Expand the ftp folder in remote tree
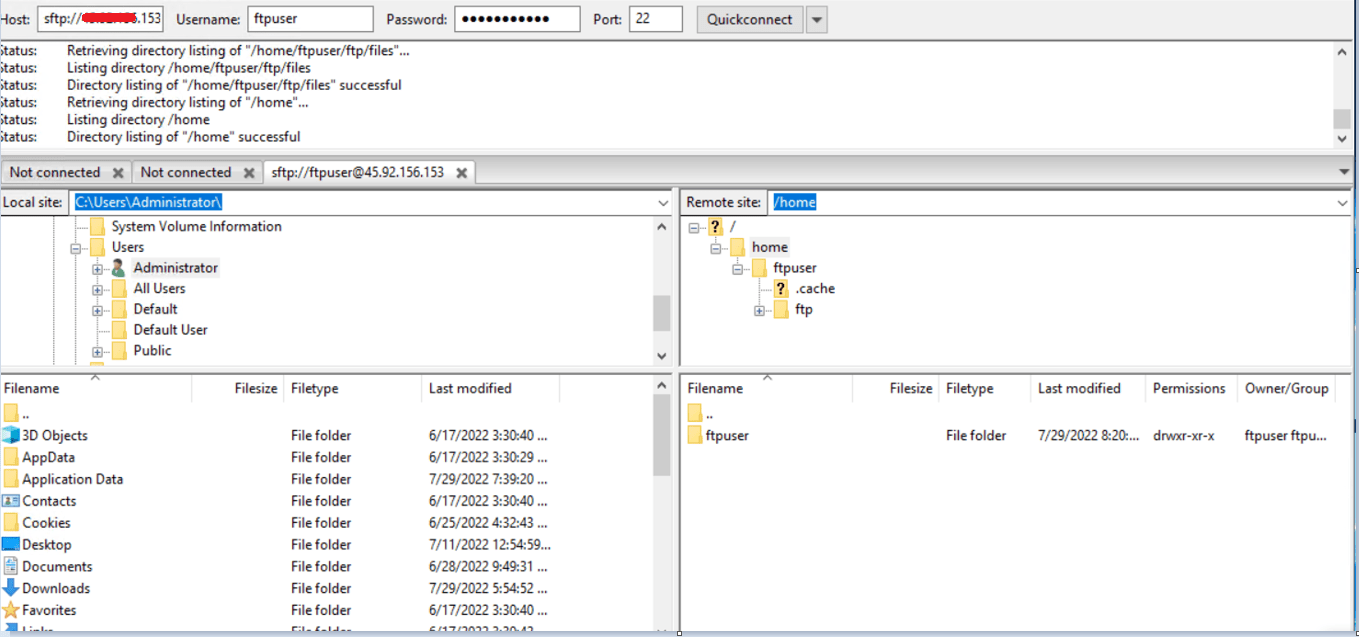Viewport: 1359px width, 637px height. pos(758,310)
